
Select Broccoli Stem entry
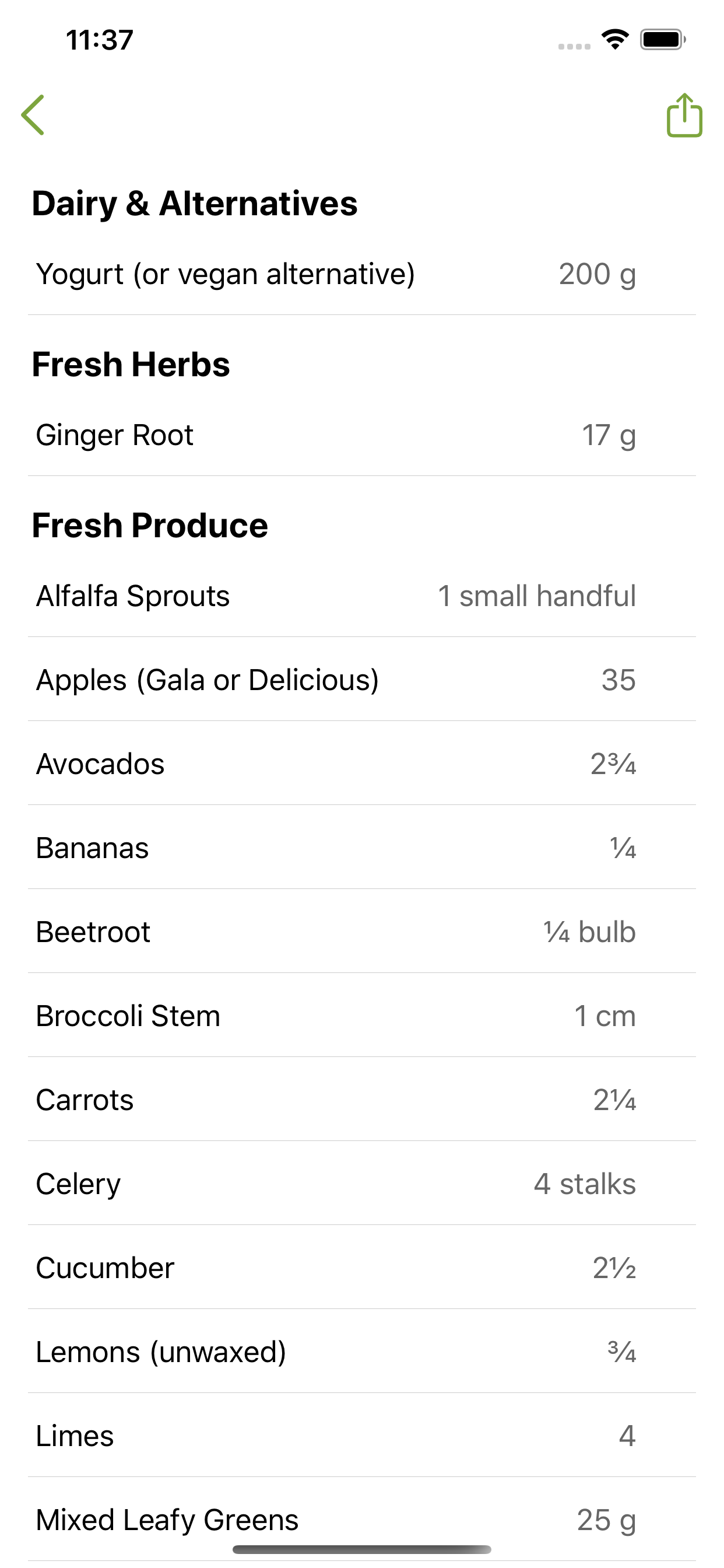(x=362, y=1016)
